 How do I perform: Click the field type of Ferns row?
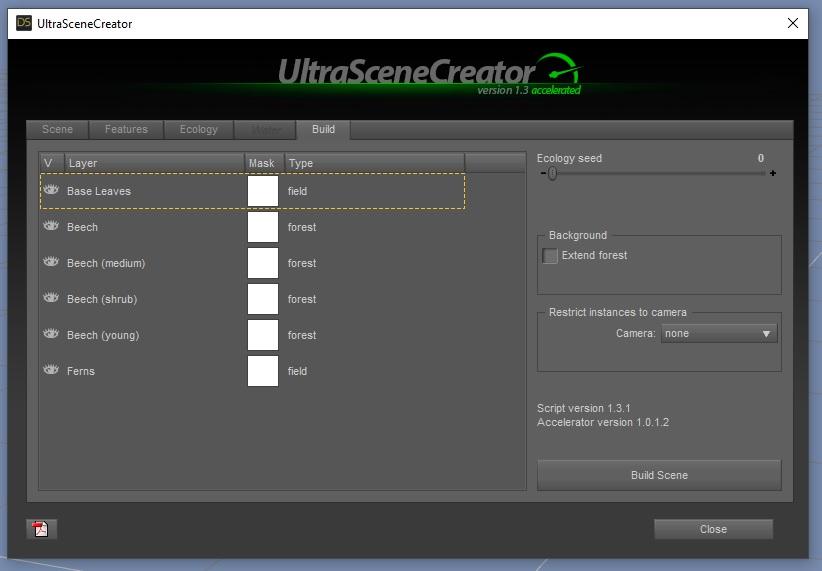[297, 371]
